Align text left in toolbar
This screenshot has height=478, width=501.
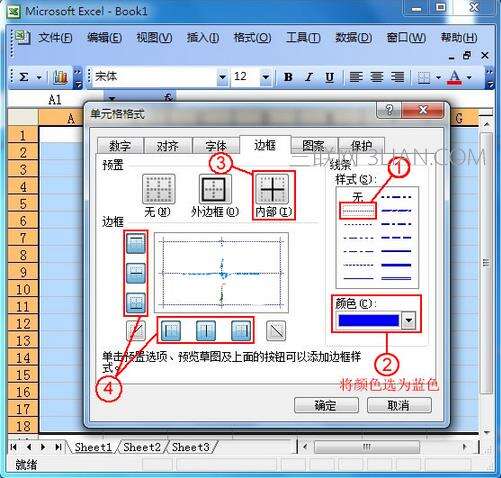pyautogui.click(x=356, y=77)
